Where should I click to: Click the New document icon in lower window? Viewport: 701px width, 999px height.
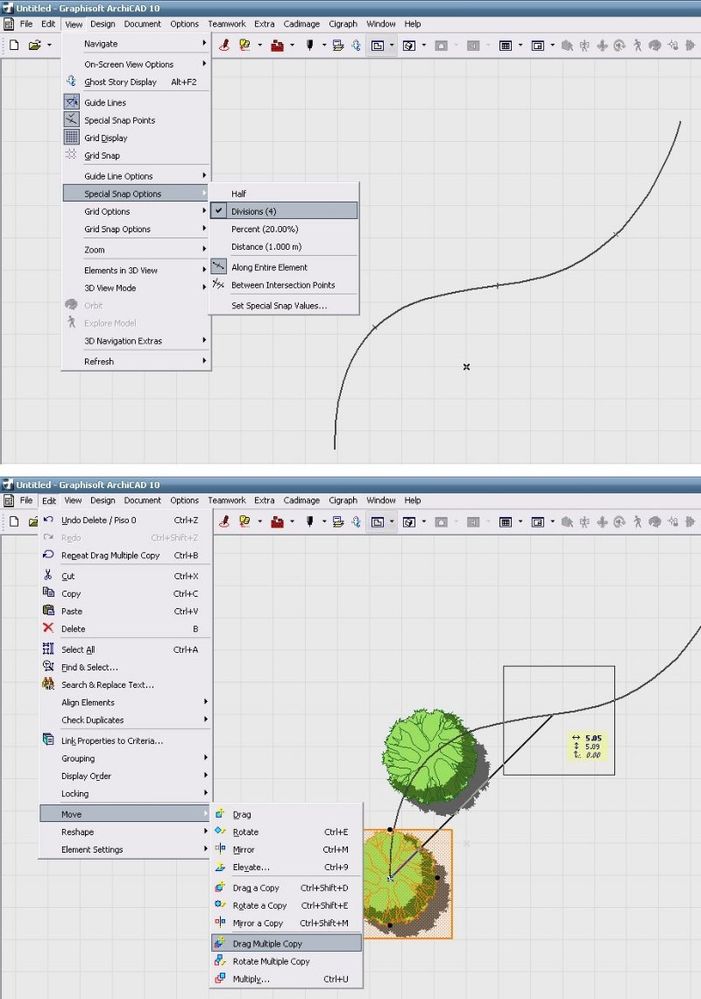(x=14, y=522)
